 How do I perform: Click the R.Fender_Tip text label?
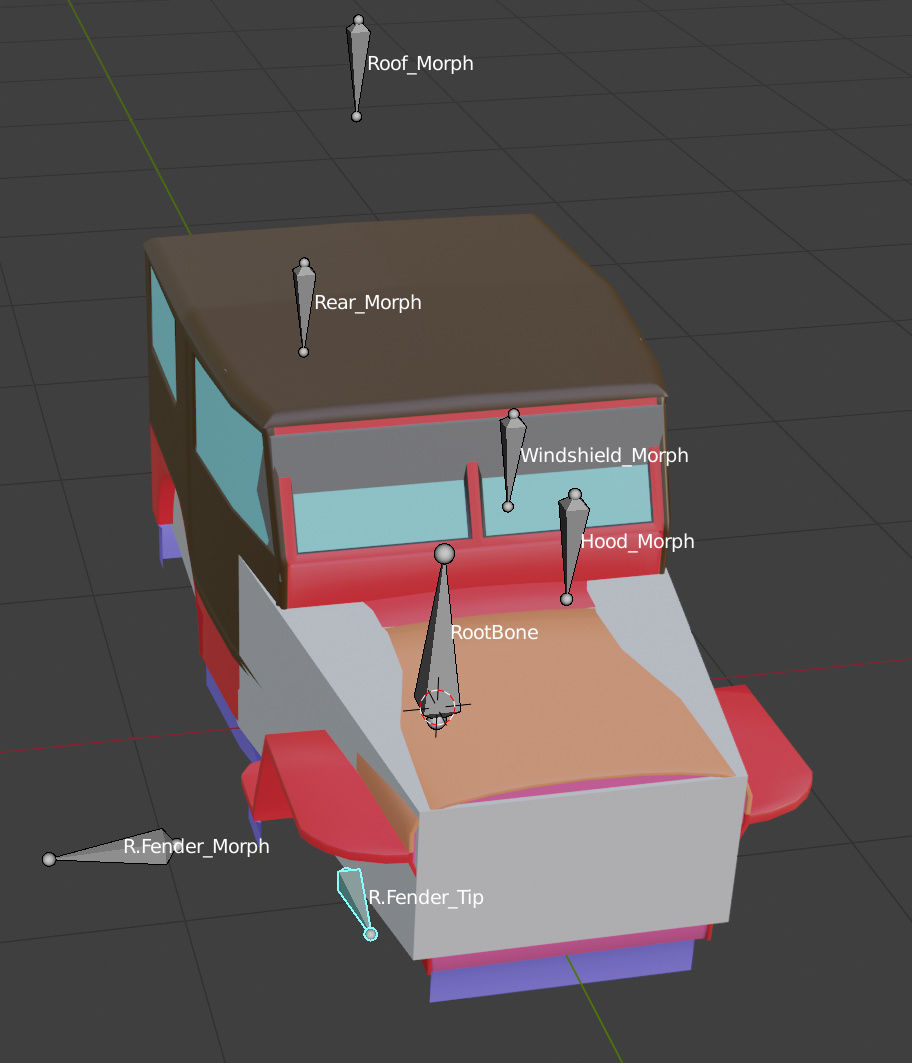coord(426,898)
